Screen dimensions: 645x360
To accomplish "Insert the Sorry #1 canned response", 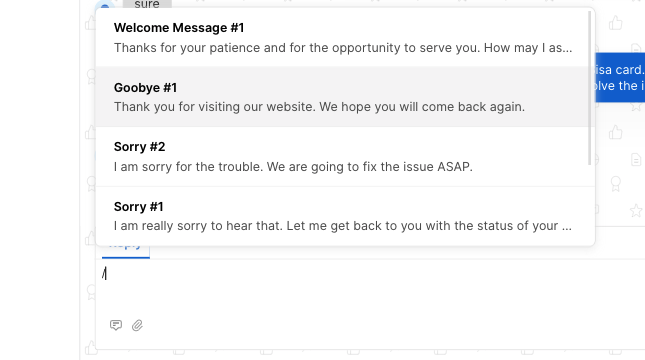I will [343, 216].
